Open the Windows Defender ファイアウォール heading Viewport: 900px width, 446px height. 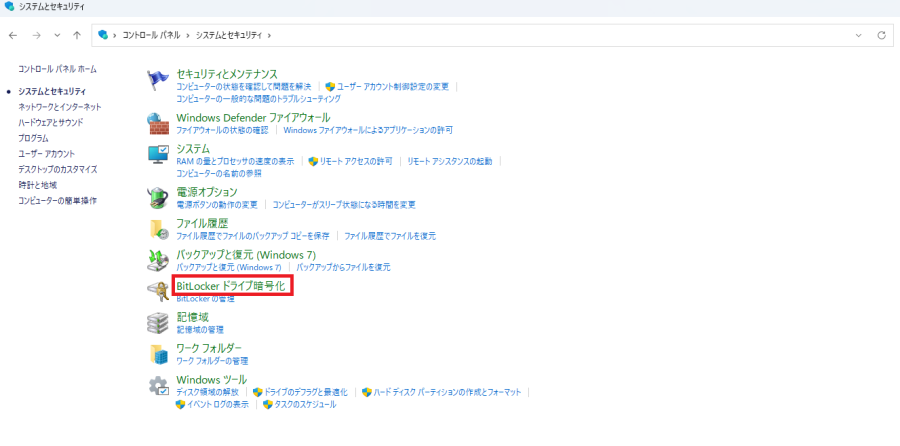[253, 118]
